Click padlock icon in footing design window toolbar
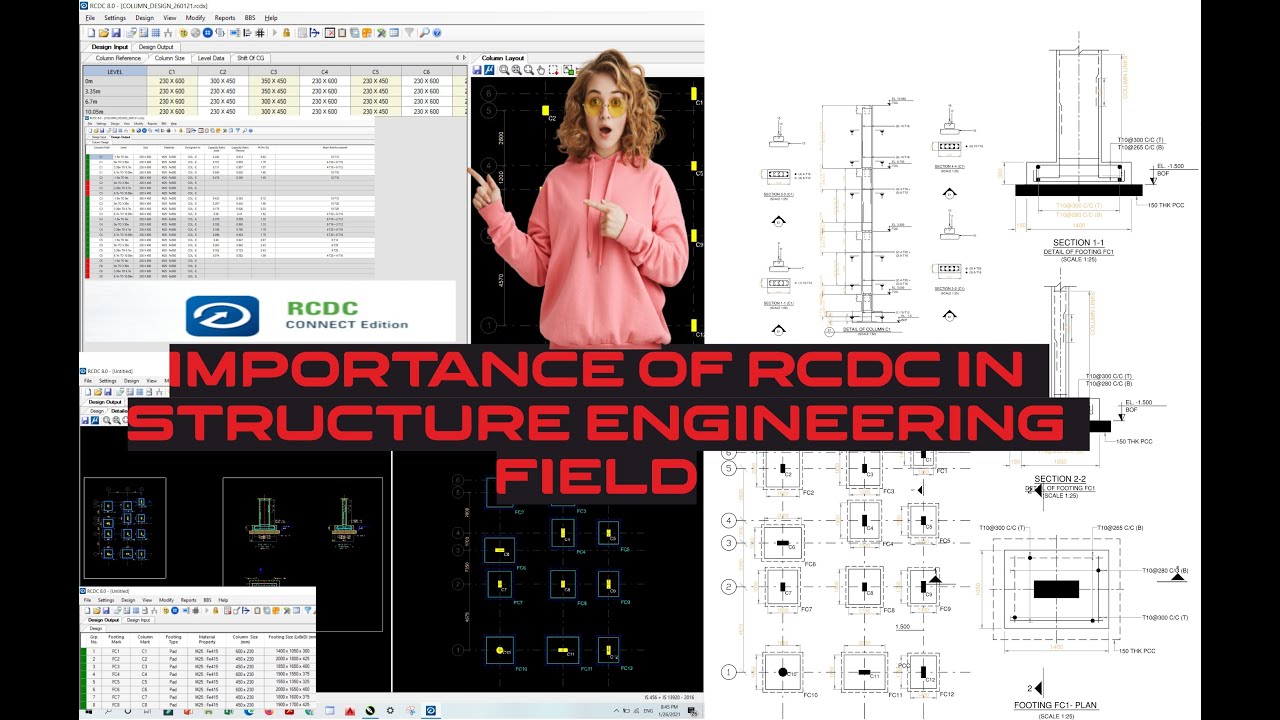Image resolution: width=1280 pixels, height=720 pixels. (215, 611)
